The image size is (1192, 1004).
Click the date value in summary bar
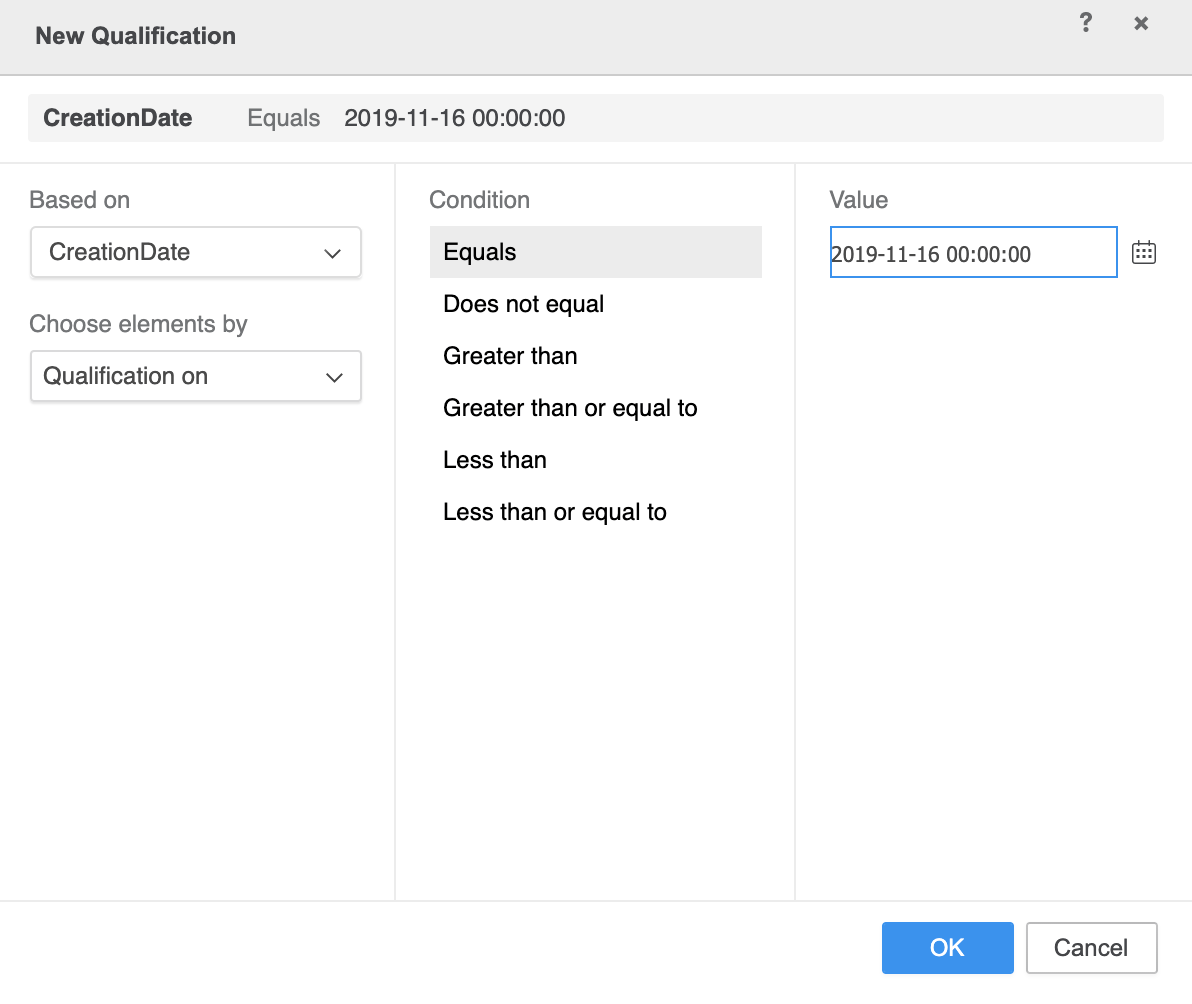pos(455,118)
